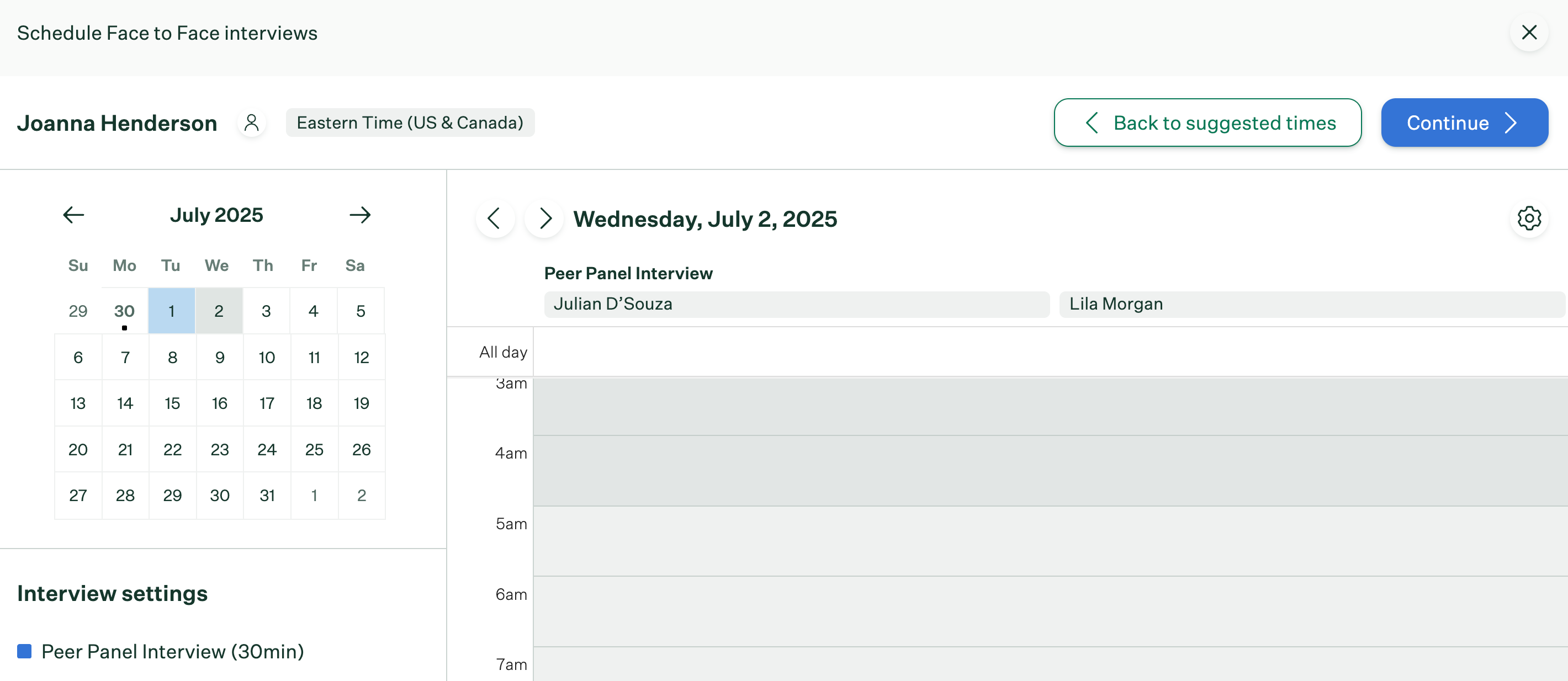Open the candidate profile icon next to Joanna Henderson
Viewport: 1568px width, 681px height.
(251, 123)
